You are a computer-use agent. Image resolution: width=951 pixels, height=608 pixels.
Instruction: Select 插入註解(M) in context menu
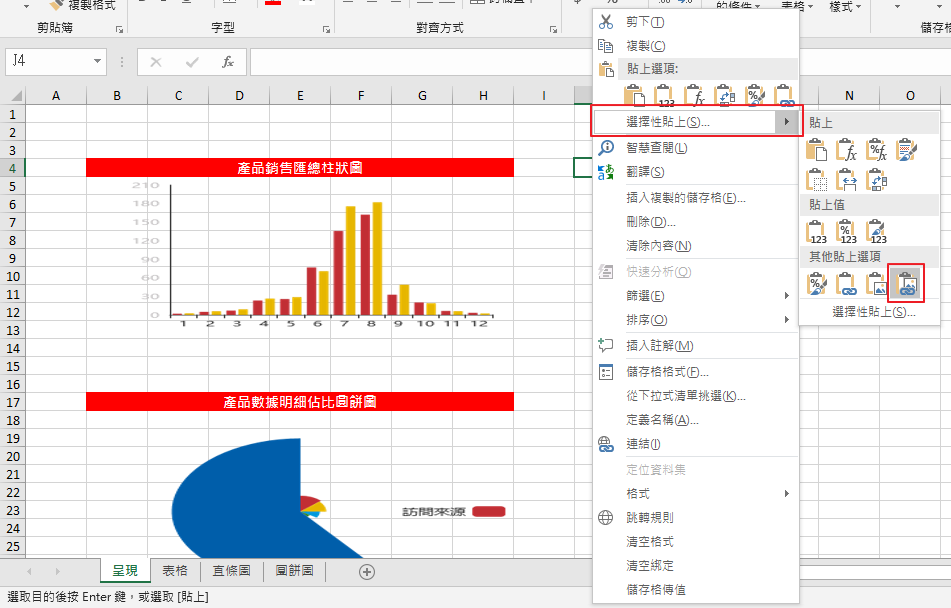coord(659,346)
